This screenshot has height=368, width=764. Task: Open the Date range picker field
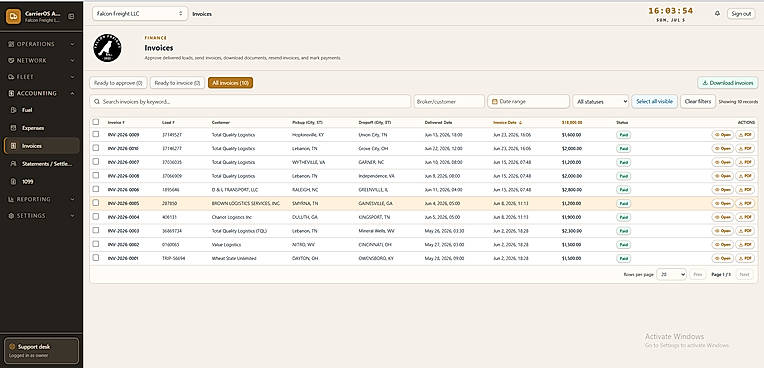point(529,101)
